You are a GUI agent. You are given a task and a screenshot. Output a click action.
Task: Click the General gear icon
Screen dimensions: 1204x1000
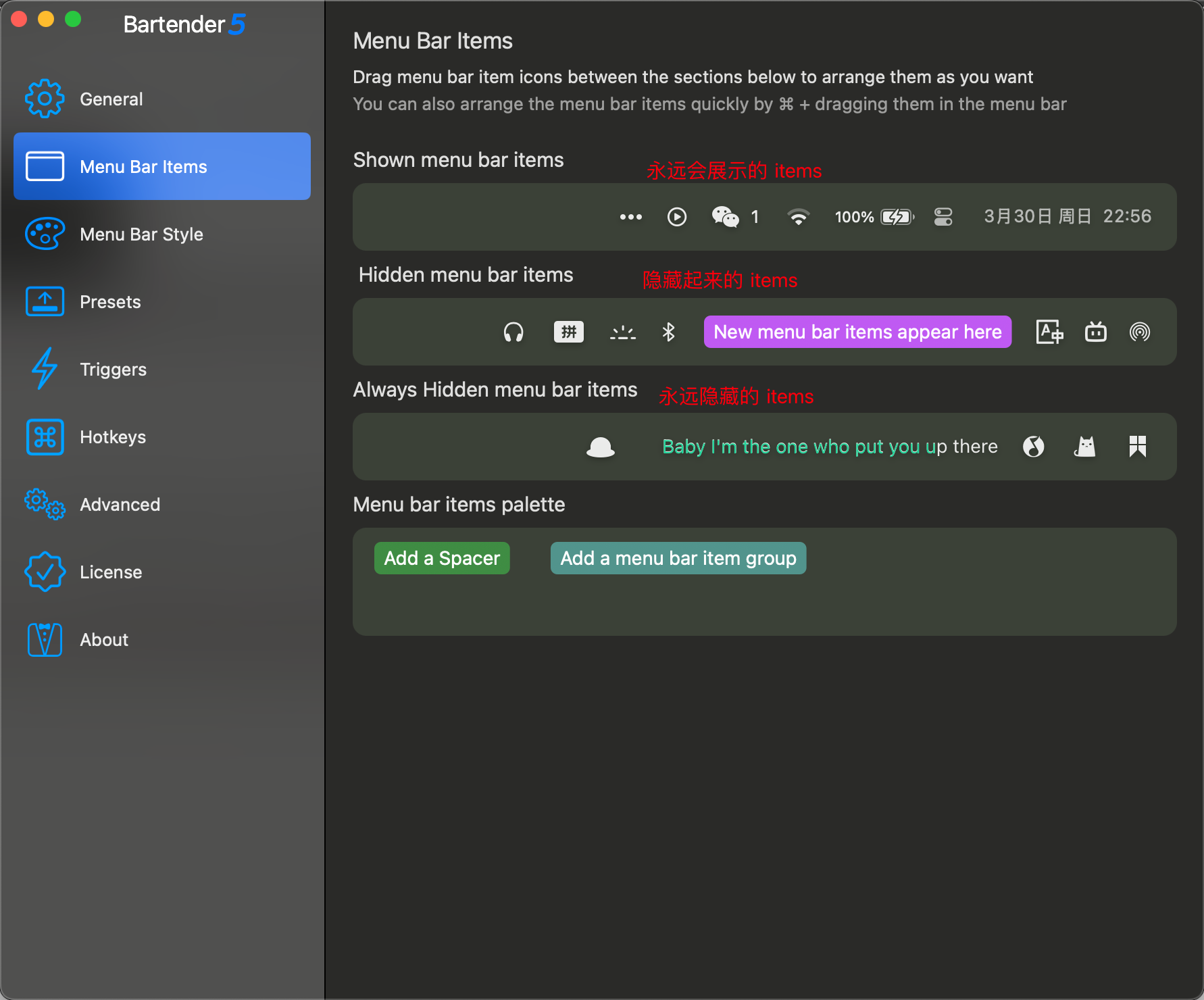(x=45, y=99)
